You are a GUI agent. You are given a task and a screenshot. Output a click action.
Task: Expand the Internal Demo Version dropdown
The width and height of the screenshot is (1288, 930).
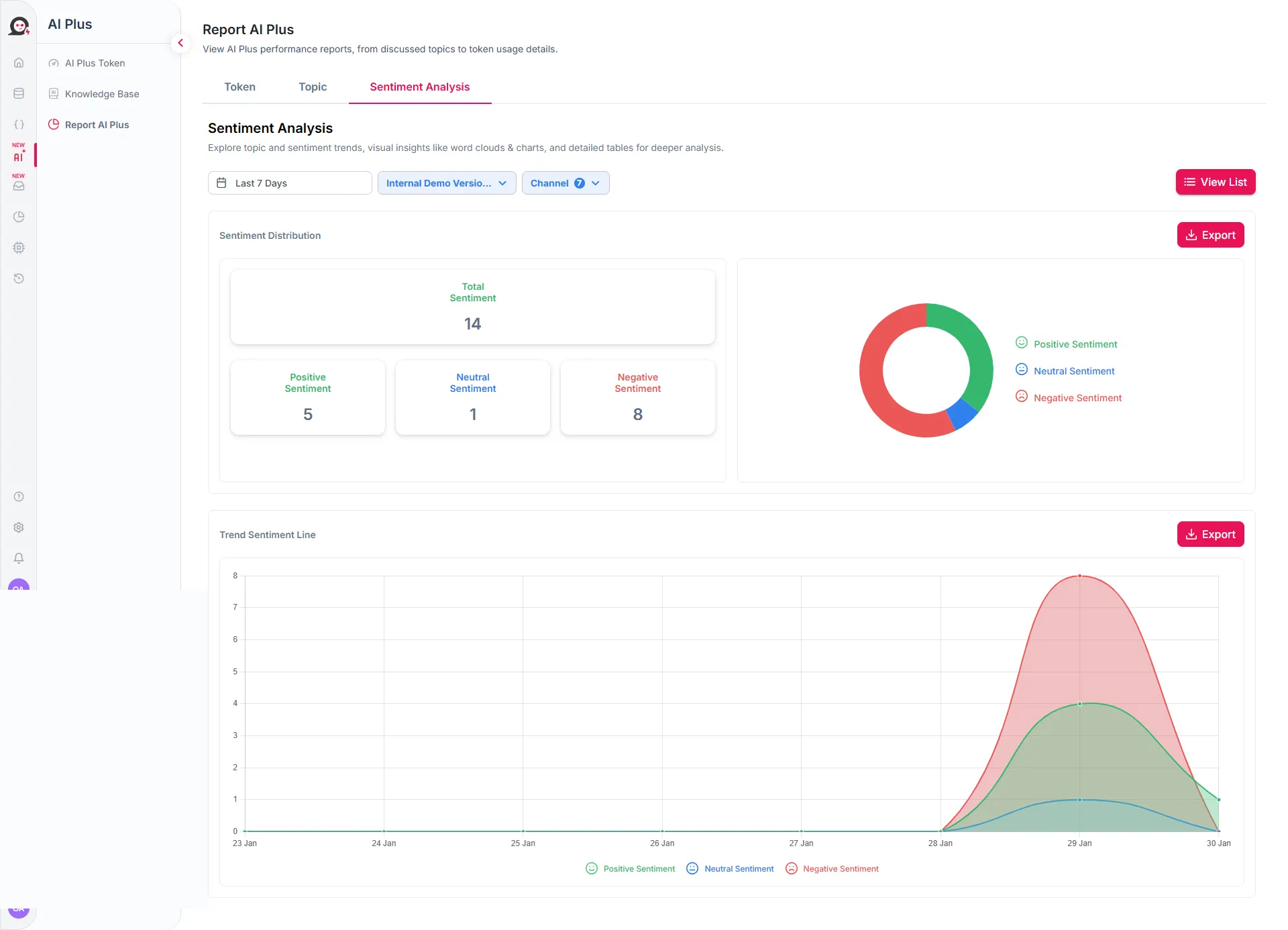tap(446, 183)
